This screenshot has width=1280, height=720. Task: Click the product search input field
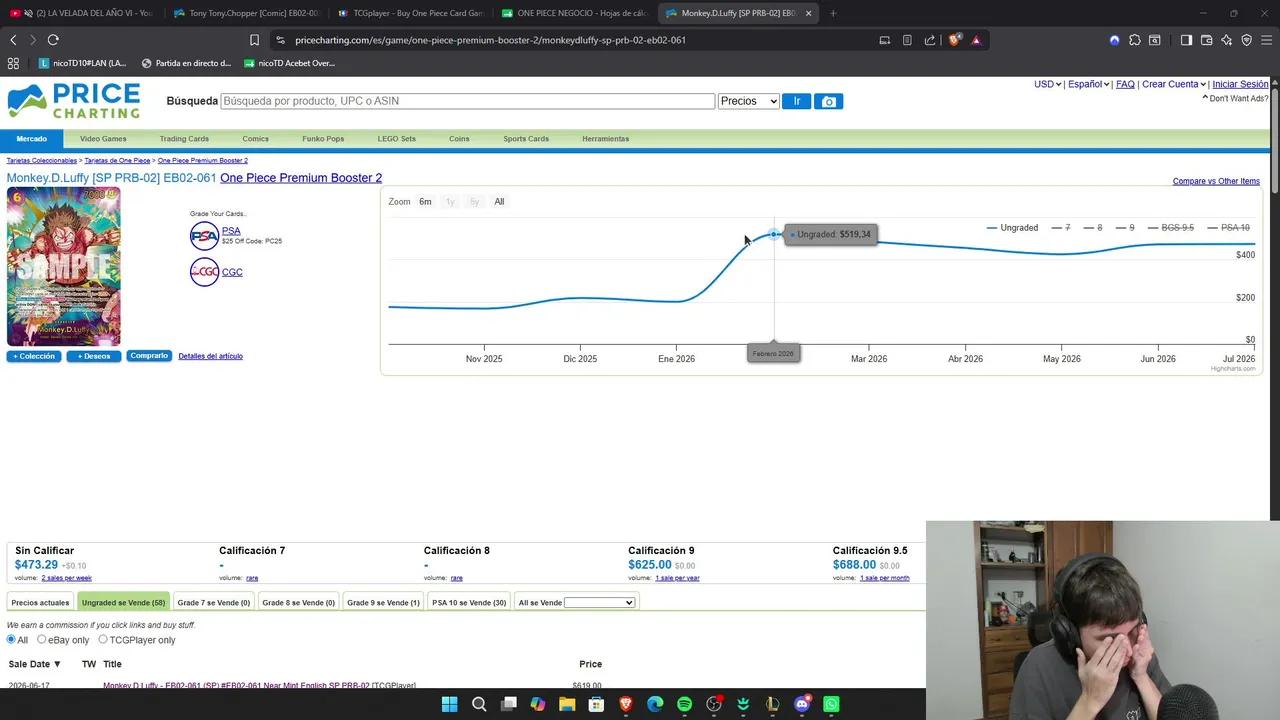[x=468, y=101]
